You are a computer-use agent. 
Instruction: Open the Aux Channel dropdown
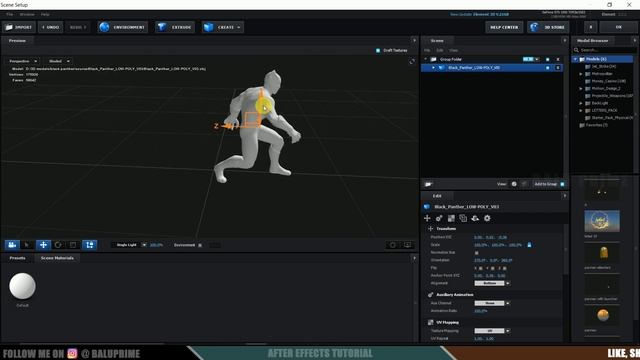click(x=492, y=303)
